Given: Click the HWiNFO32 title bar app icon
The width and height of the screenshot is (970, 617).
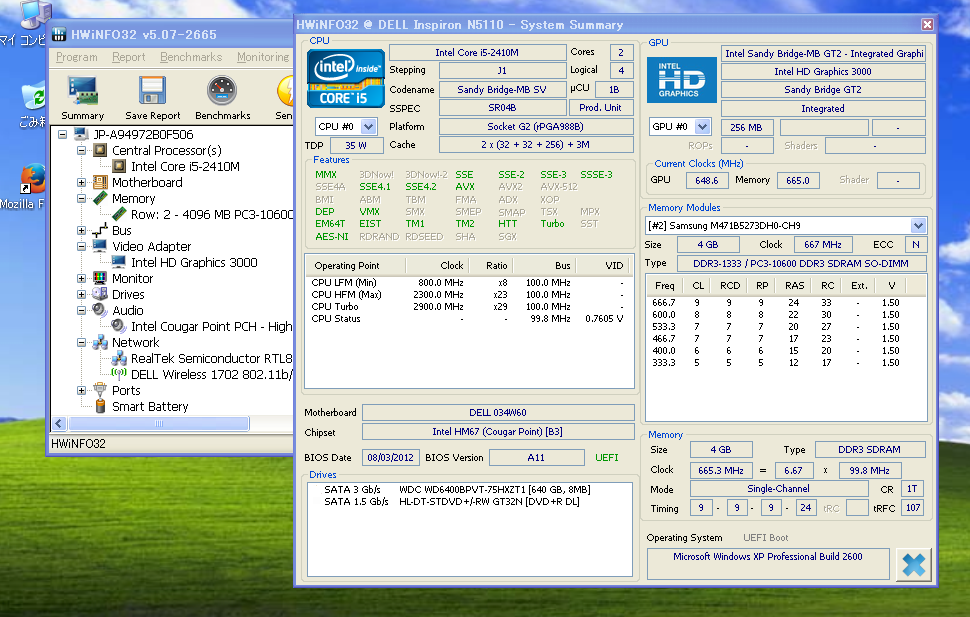Looking at the screenshot, I should 59,34.
